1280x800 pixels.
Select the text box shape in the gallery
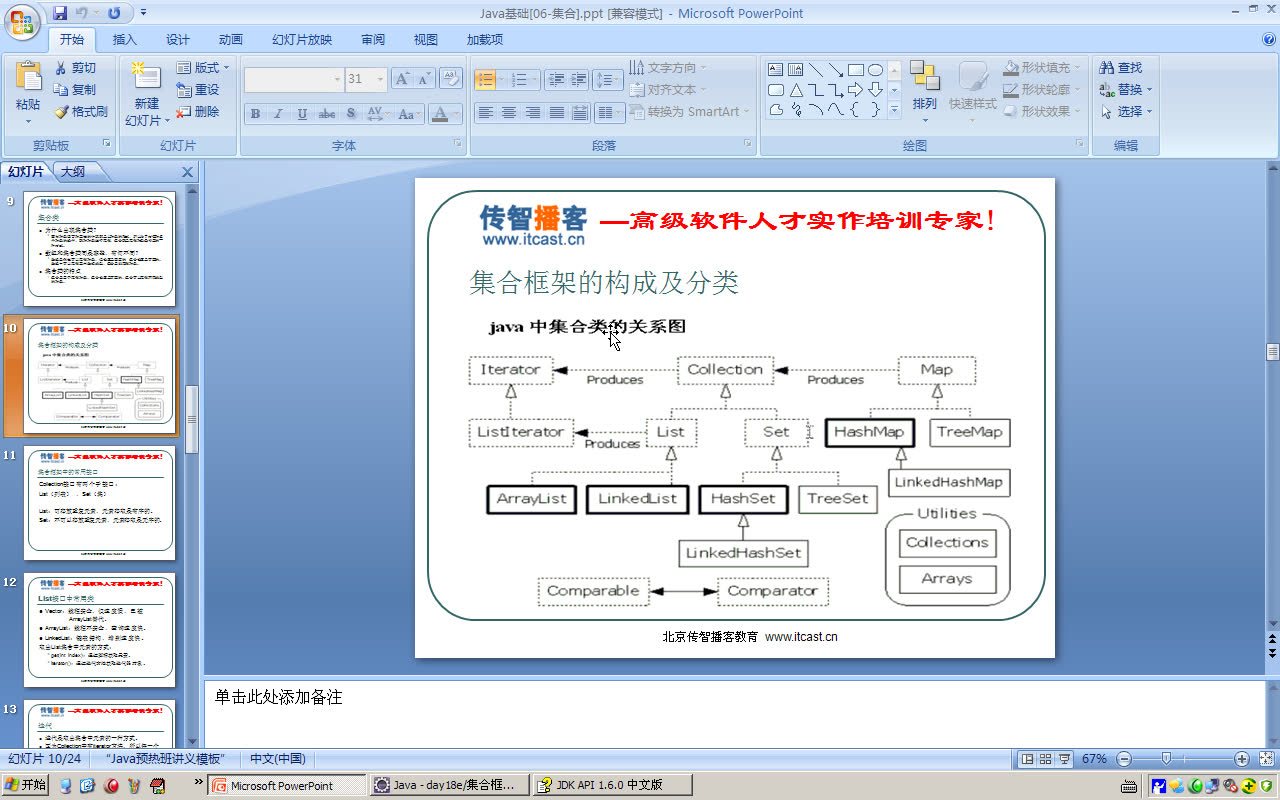[x=776, y=69]
